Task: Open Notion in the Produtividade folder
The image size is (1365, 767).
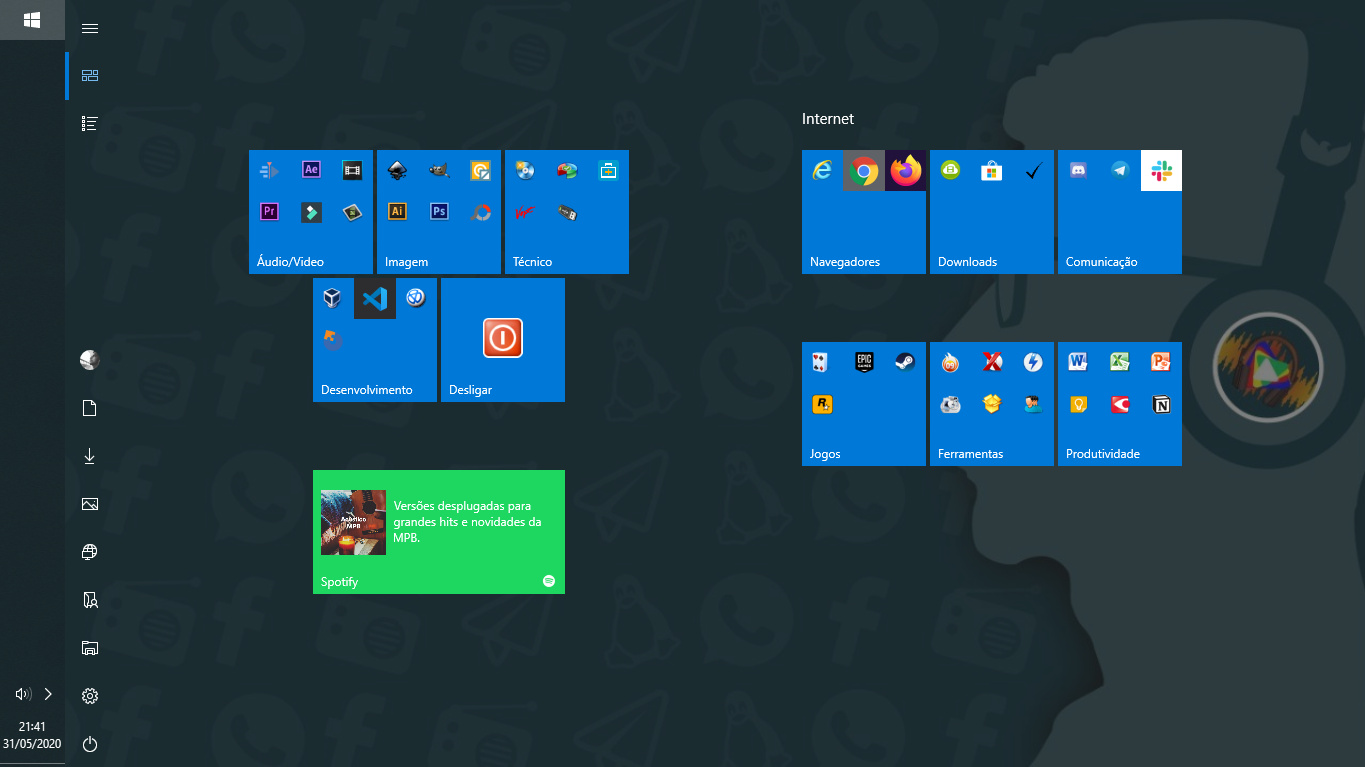Action: (1161, 404)
